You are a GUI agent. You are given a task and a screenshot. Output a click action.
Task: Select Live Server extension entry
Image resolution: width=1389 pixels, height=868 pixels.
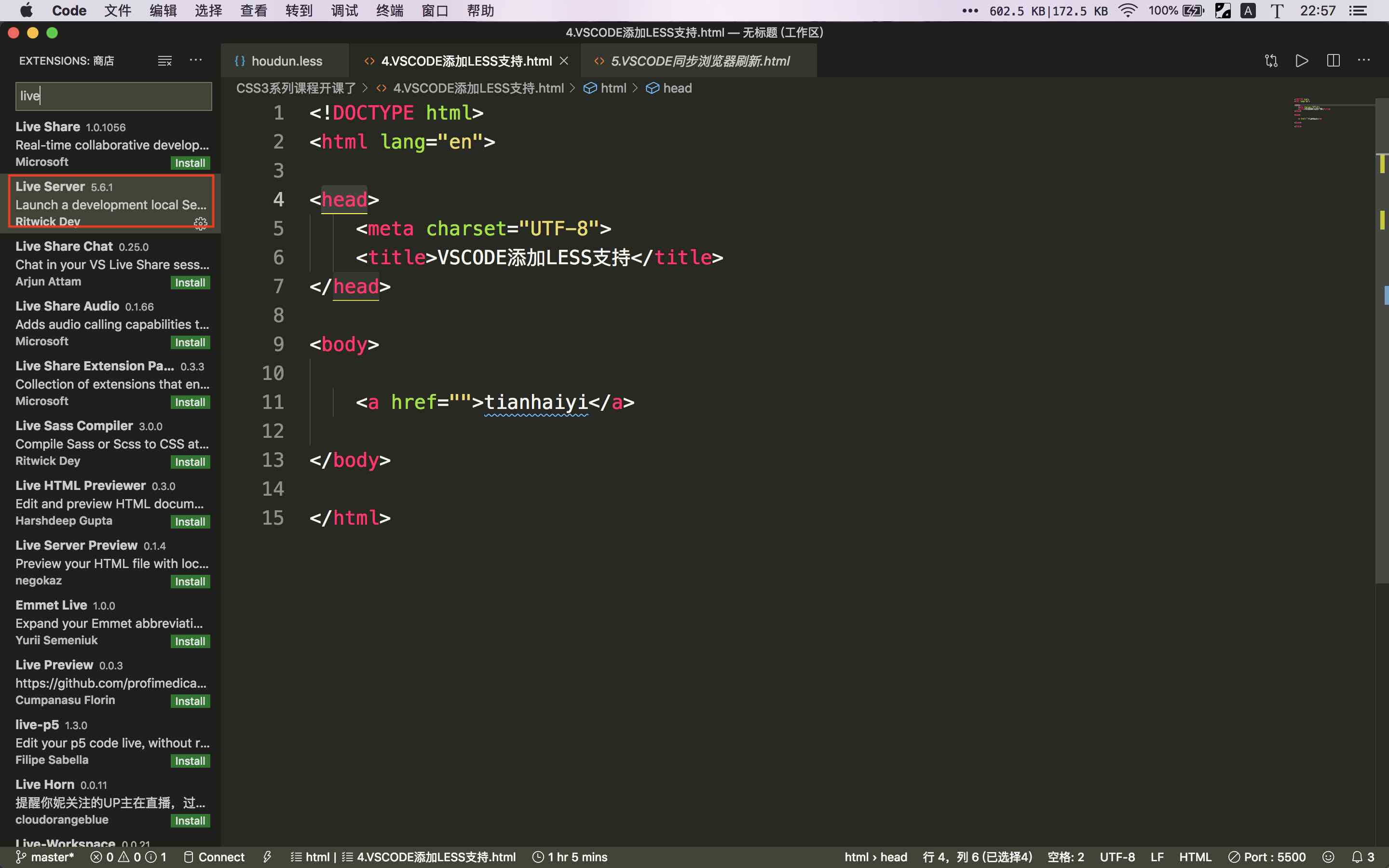pos(111,203)
